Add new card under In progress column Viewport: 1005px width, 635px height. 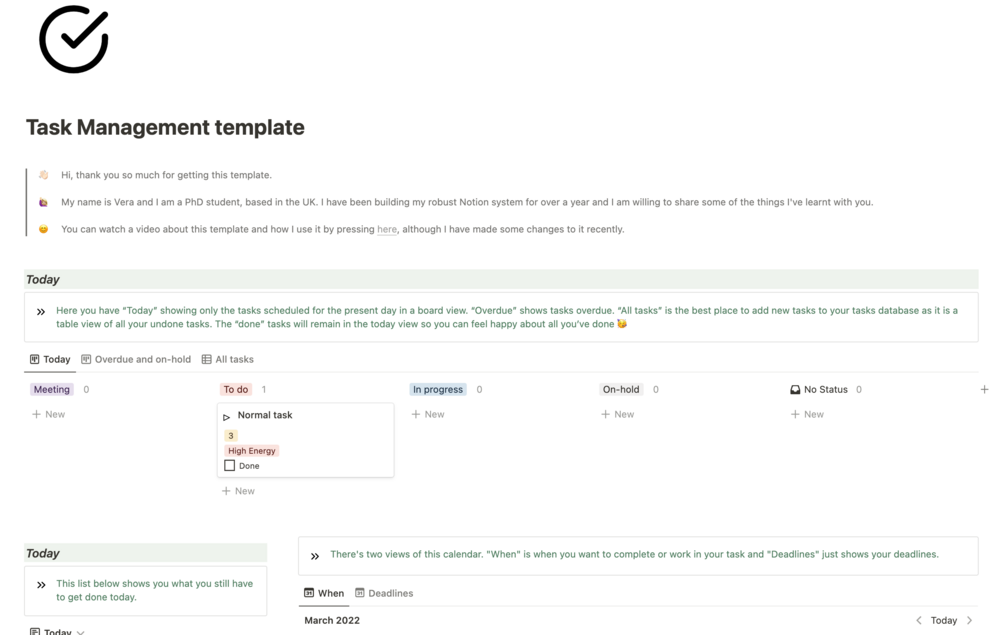428,414
